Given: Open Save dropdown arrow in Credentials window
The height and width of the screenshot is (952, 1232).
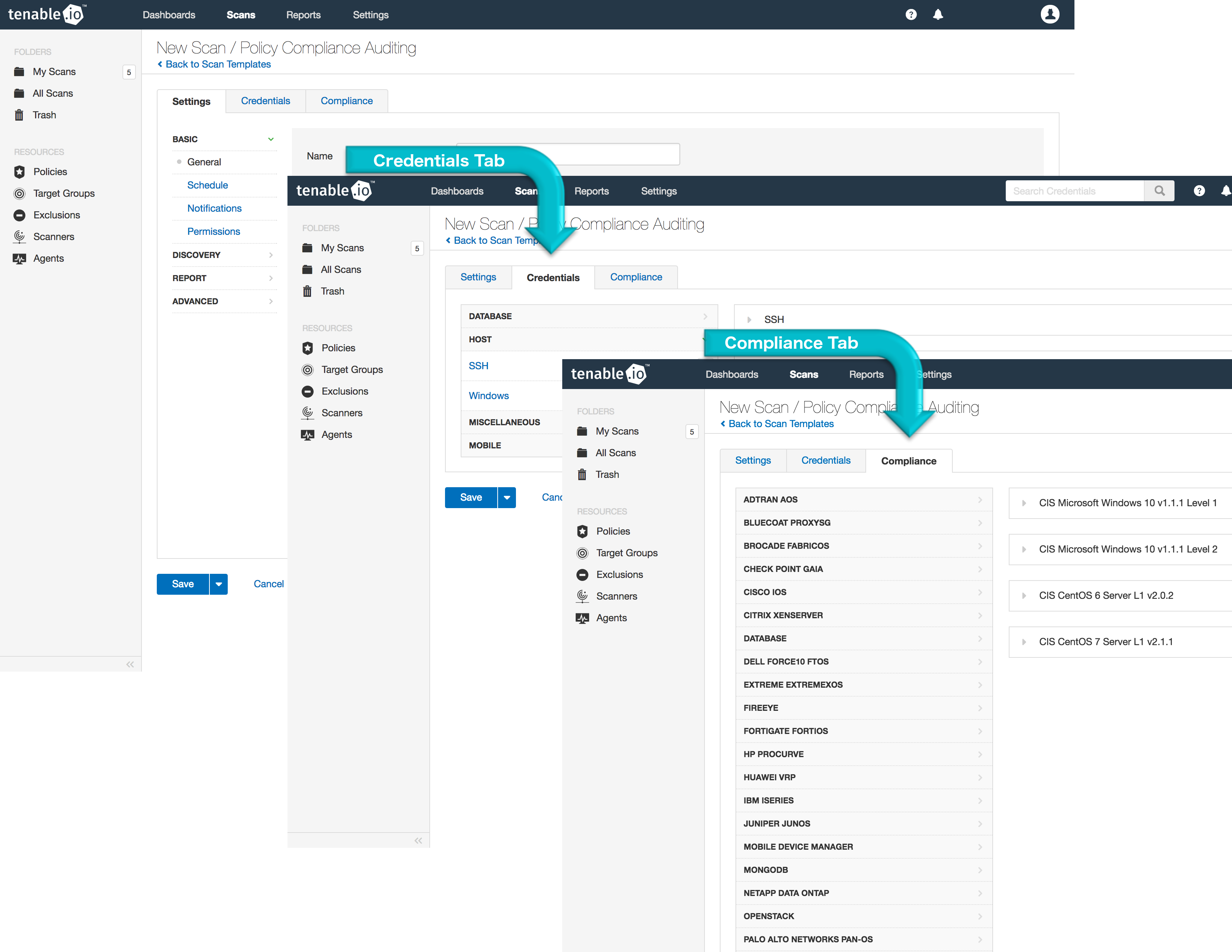Looking at the screenshot, I should click(x=507, y=497).
